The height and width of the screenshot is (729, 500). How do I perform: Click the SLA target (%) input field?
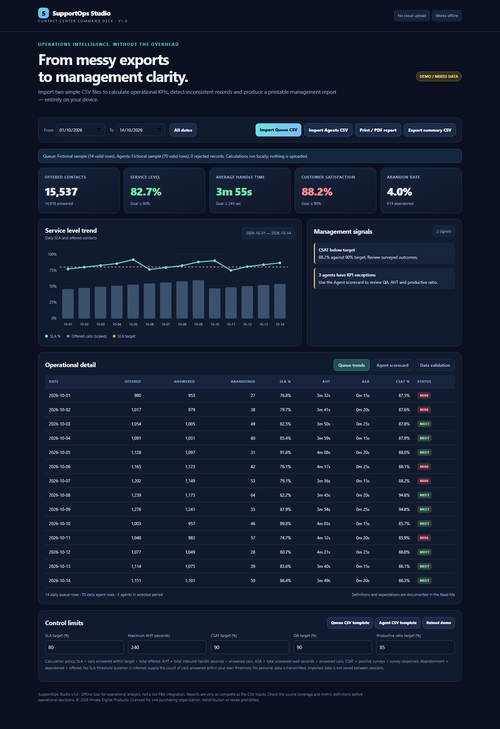point(84,647)
